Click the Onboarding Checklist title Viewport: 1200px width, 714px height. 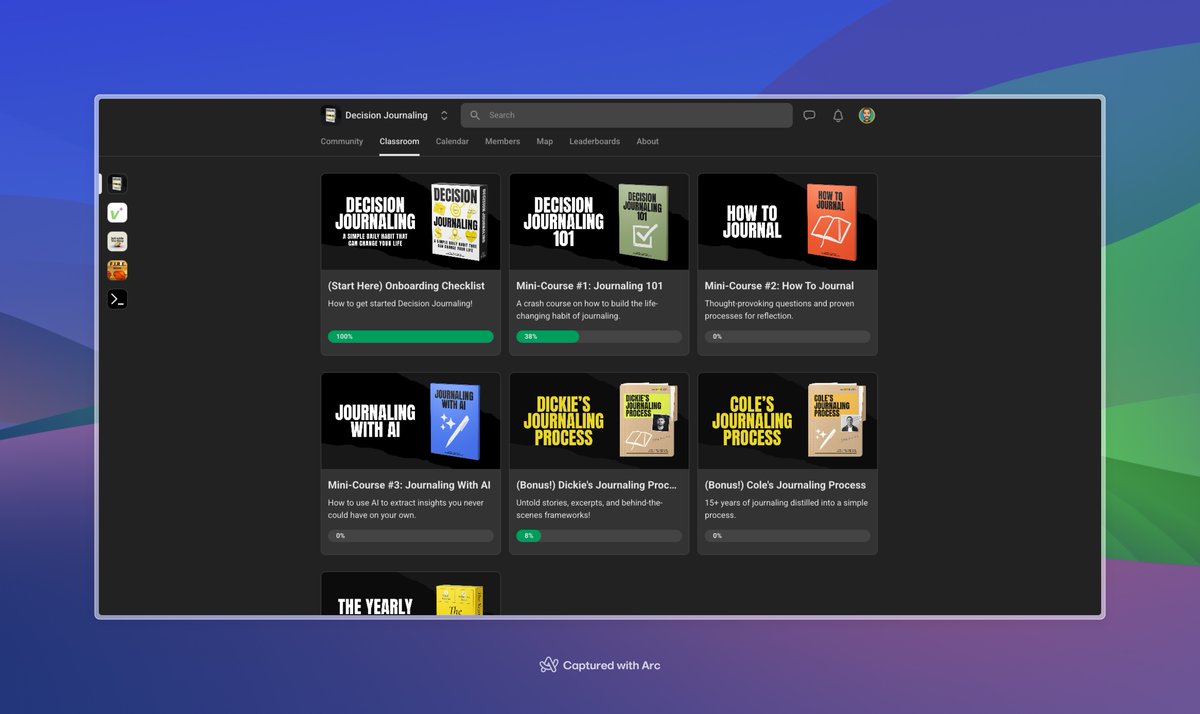tap(406, 286)
